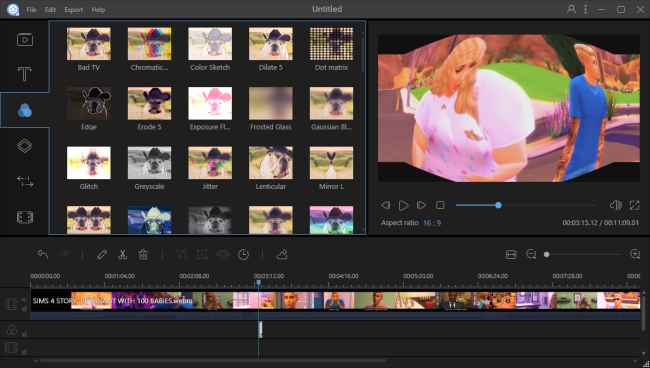The height and width of the screenshot is (368, 650).
Task: Change the 16 : 9 aspect ratio
Action: (x=432, y=223)
